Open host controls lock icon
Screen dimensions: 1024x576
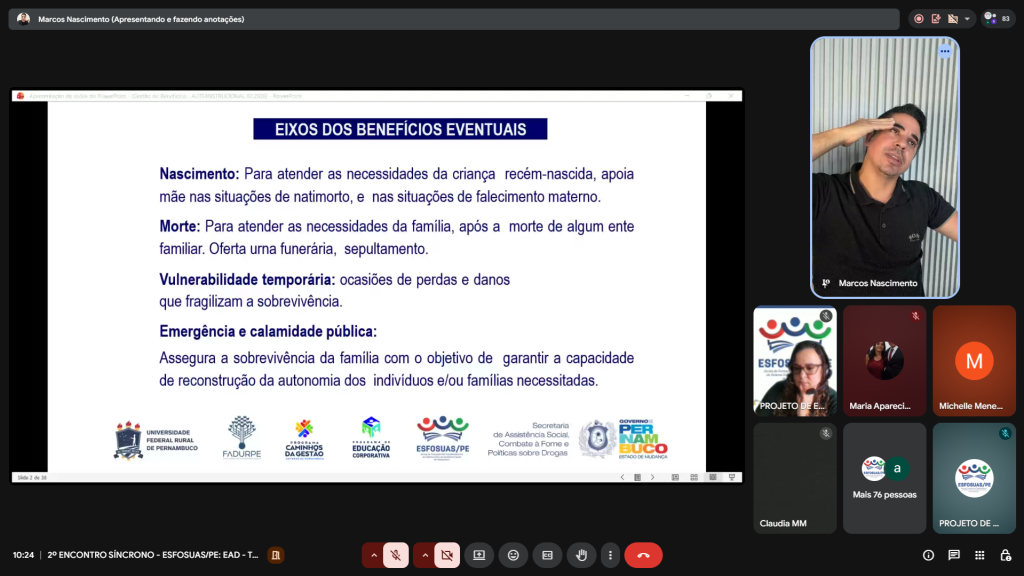point(1004,555)
